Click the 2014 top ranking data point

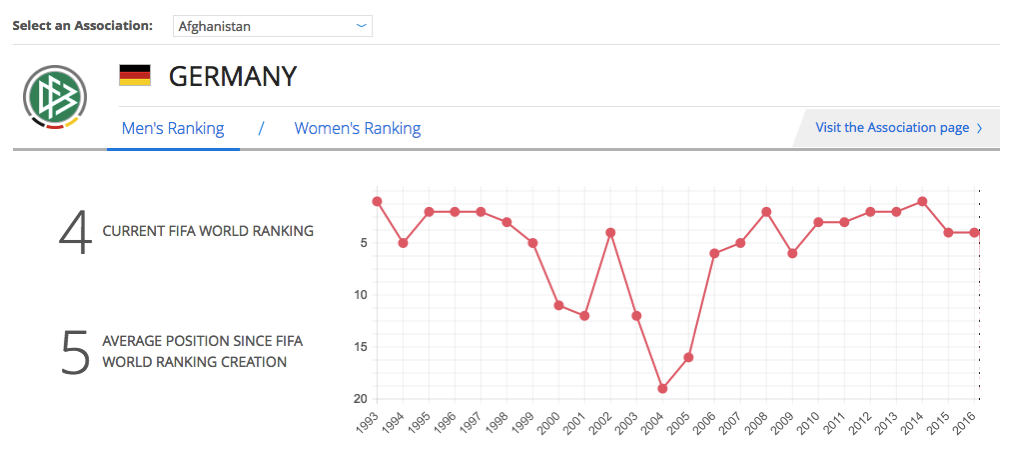coord(922,201)
